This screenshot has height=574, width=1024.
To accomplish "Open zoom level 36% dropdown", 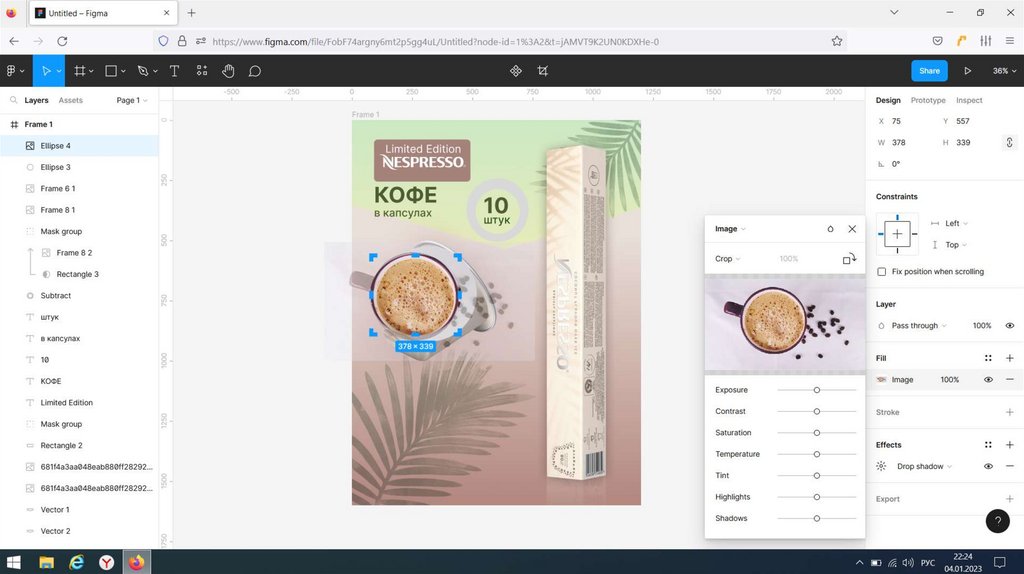I will [x=1004, y=71].
